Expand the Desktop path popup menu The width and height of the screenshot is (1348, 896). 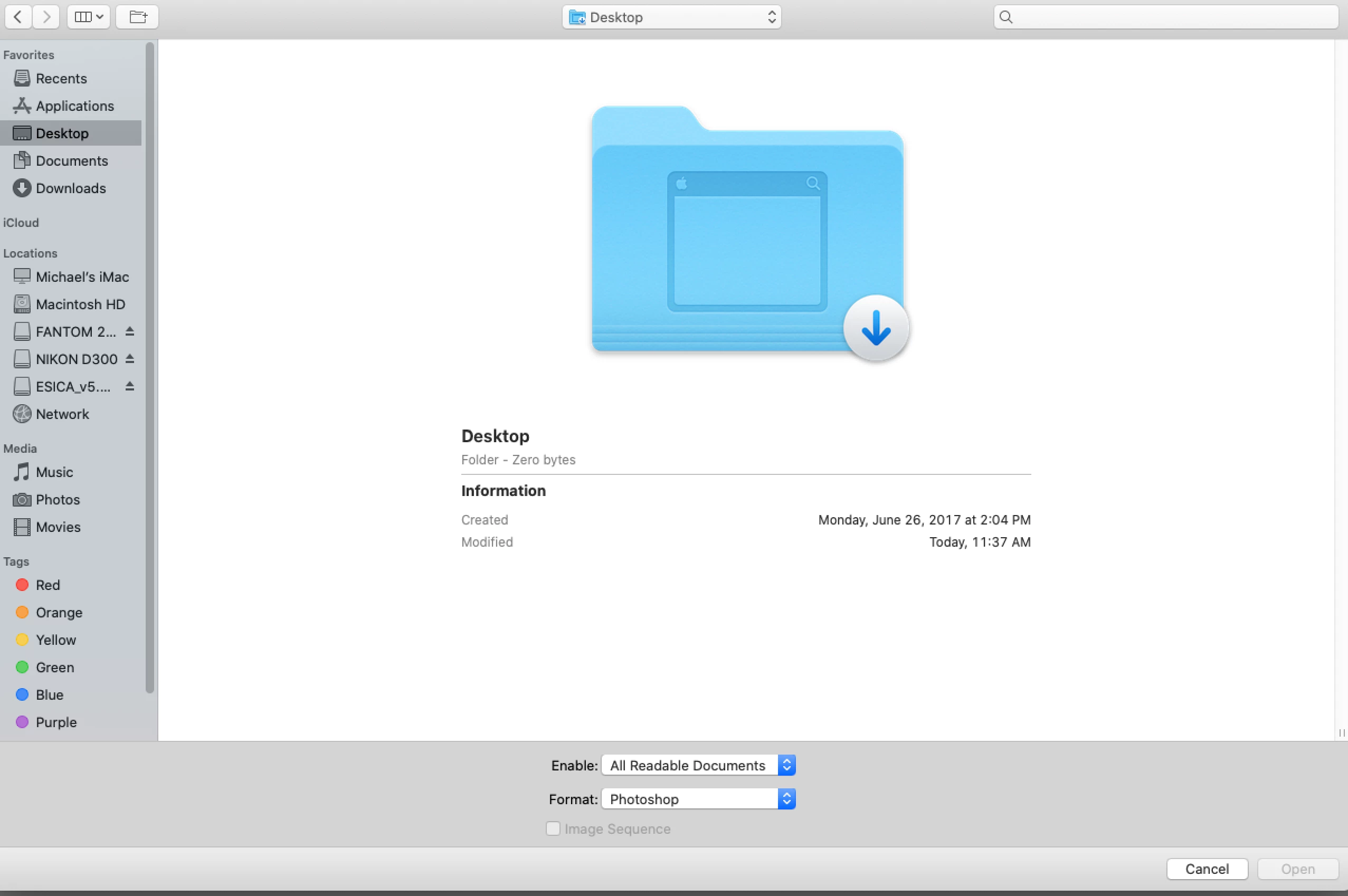click(x=671, y=17)
